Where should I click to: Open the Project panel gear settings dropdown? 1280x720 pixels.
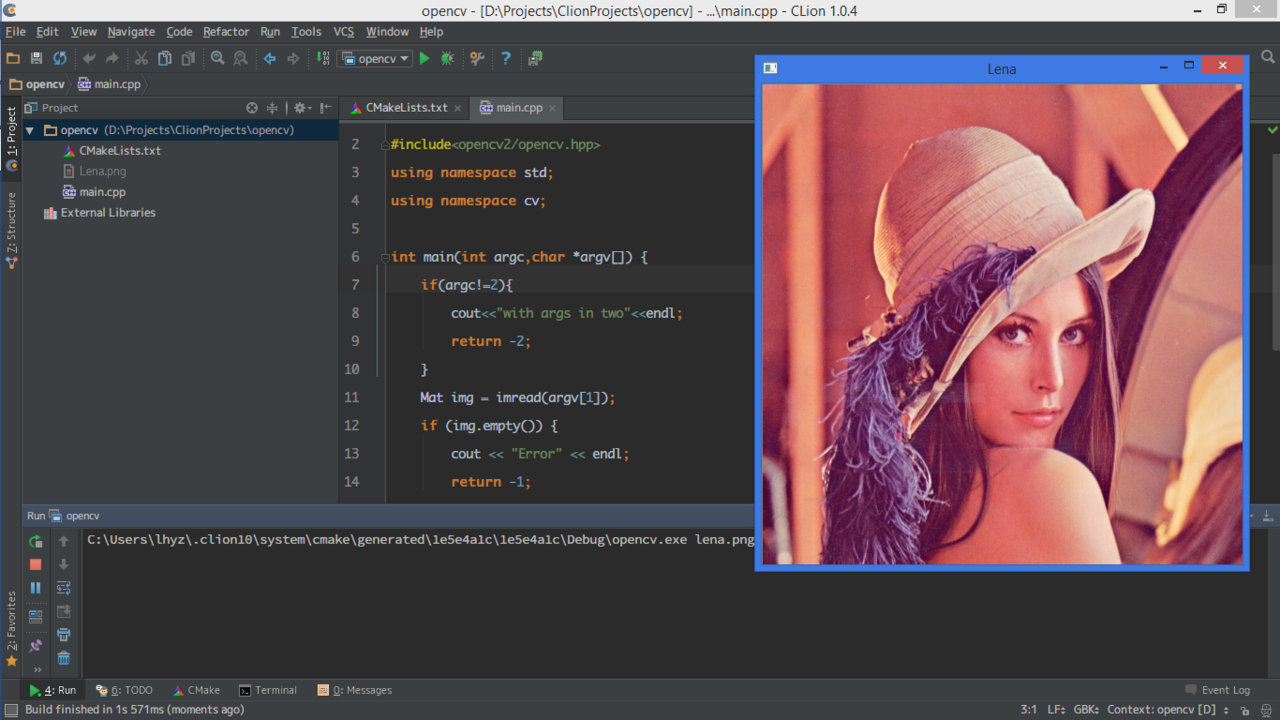301,108
